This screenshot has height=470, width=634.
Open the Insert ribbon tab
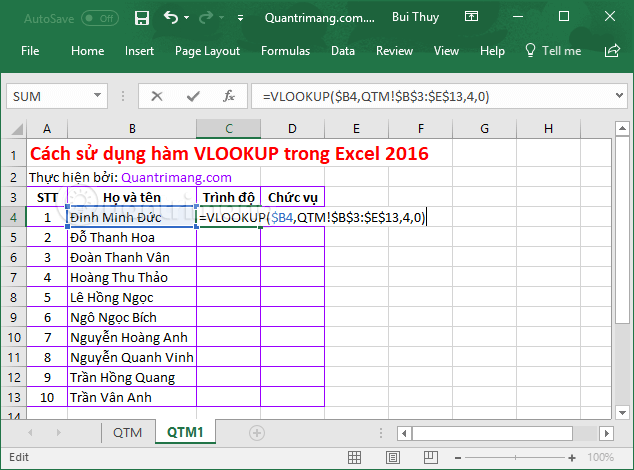click(x=139, y=51)
